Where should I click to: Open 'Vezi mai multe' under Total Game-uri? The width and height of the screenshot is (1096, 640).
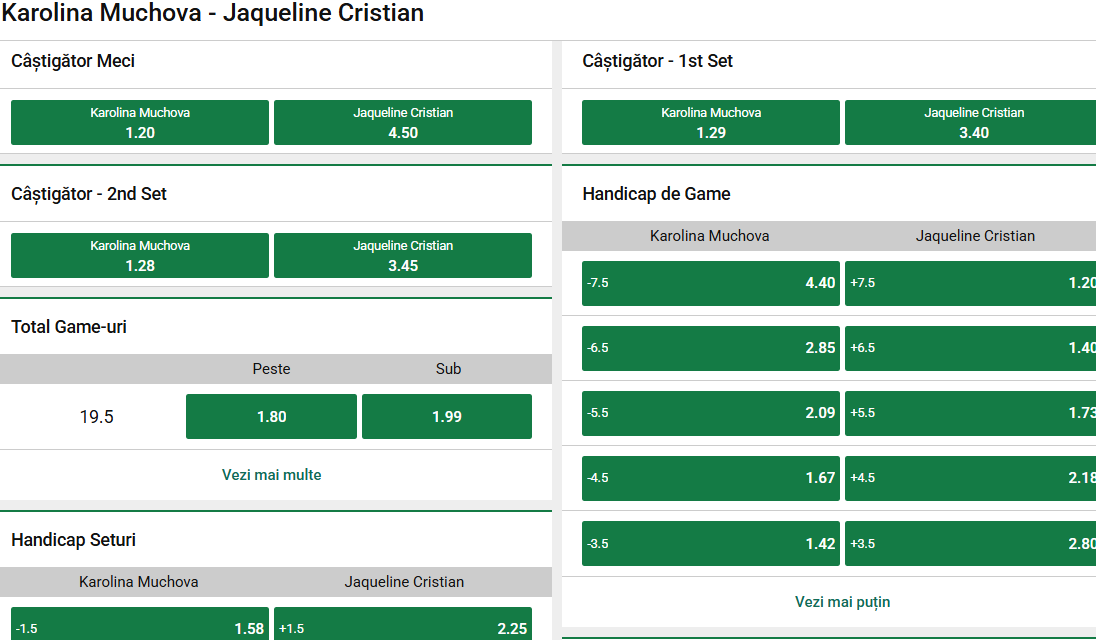(270, 475)
